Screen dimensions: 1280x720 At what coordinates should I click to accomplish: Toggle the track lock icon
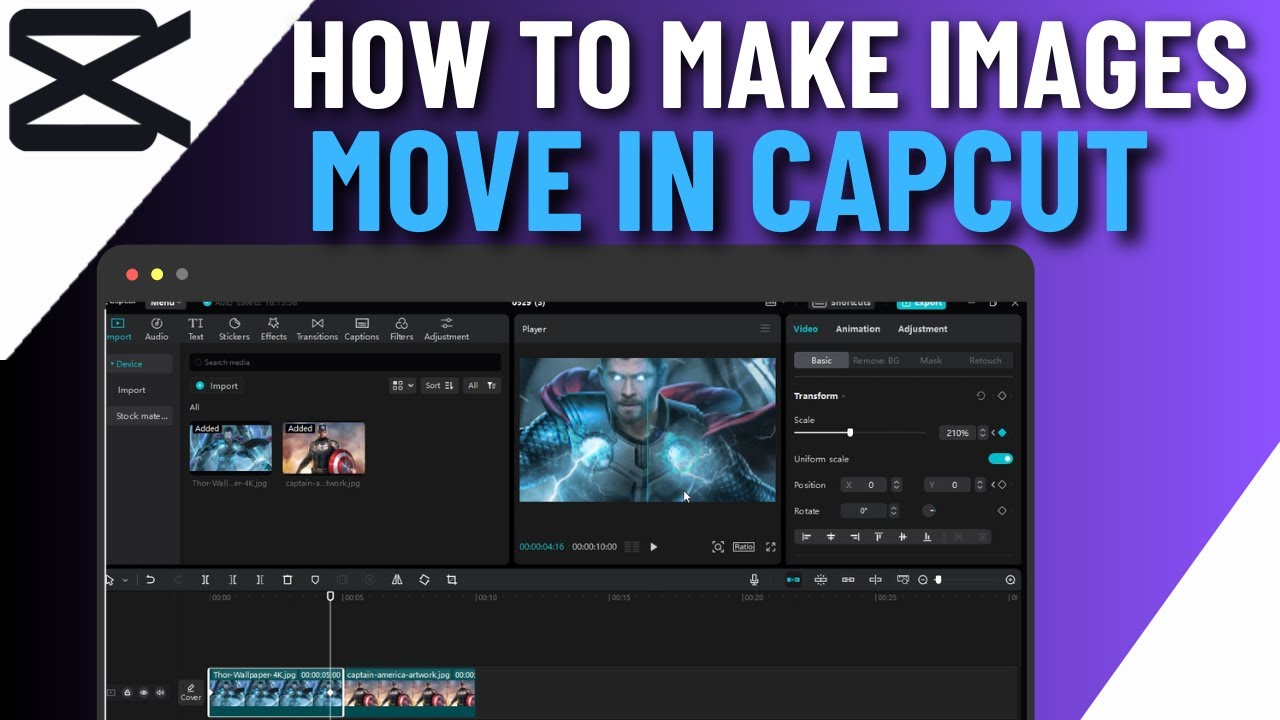[127, 692]
